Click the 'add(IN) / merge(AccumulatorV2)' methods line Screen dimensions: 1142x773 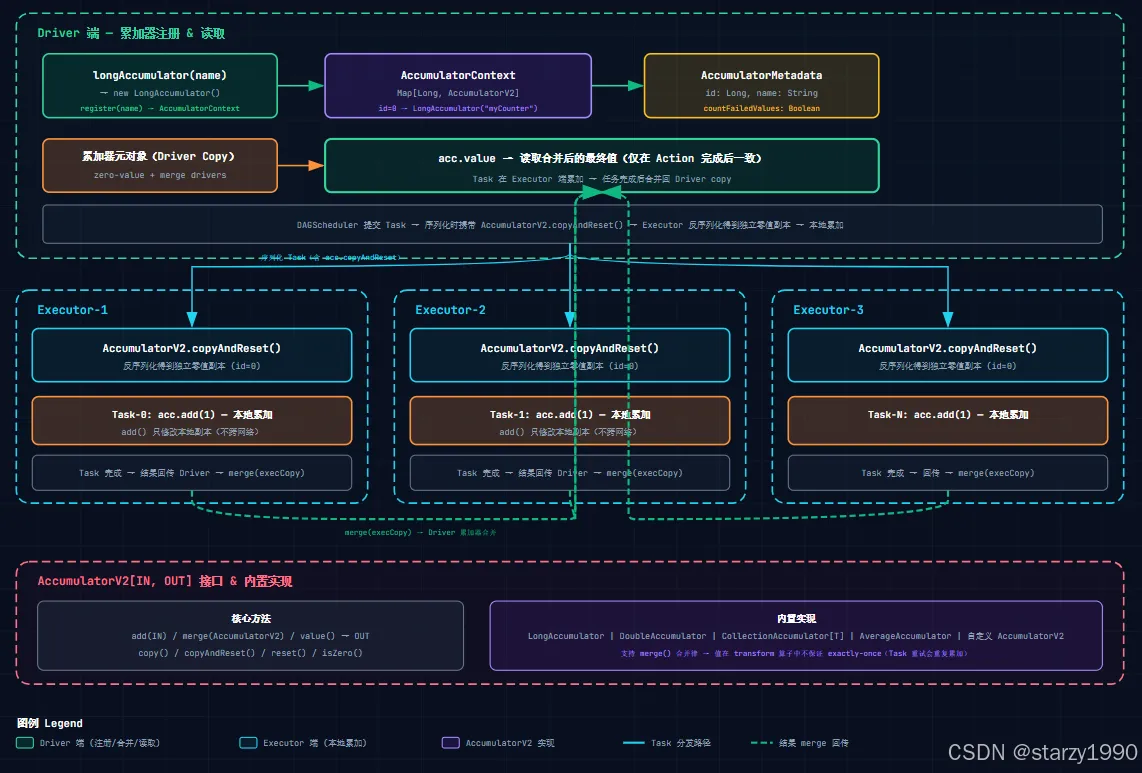[251, 636]
